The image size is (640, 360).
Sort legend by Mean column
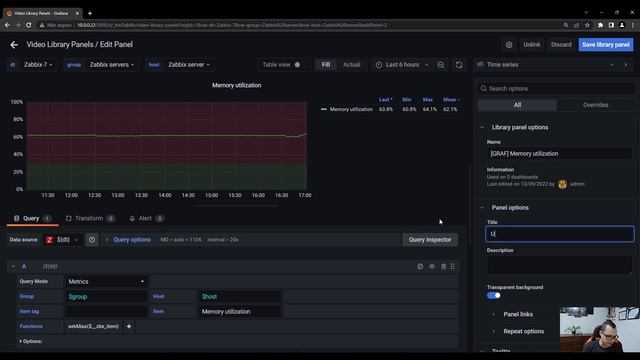pos(451,100)
